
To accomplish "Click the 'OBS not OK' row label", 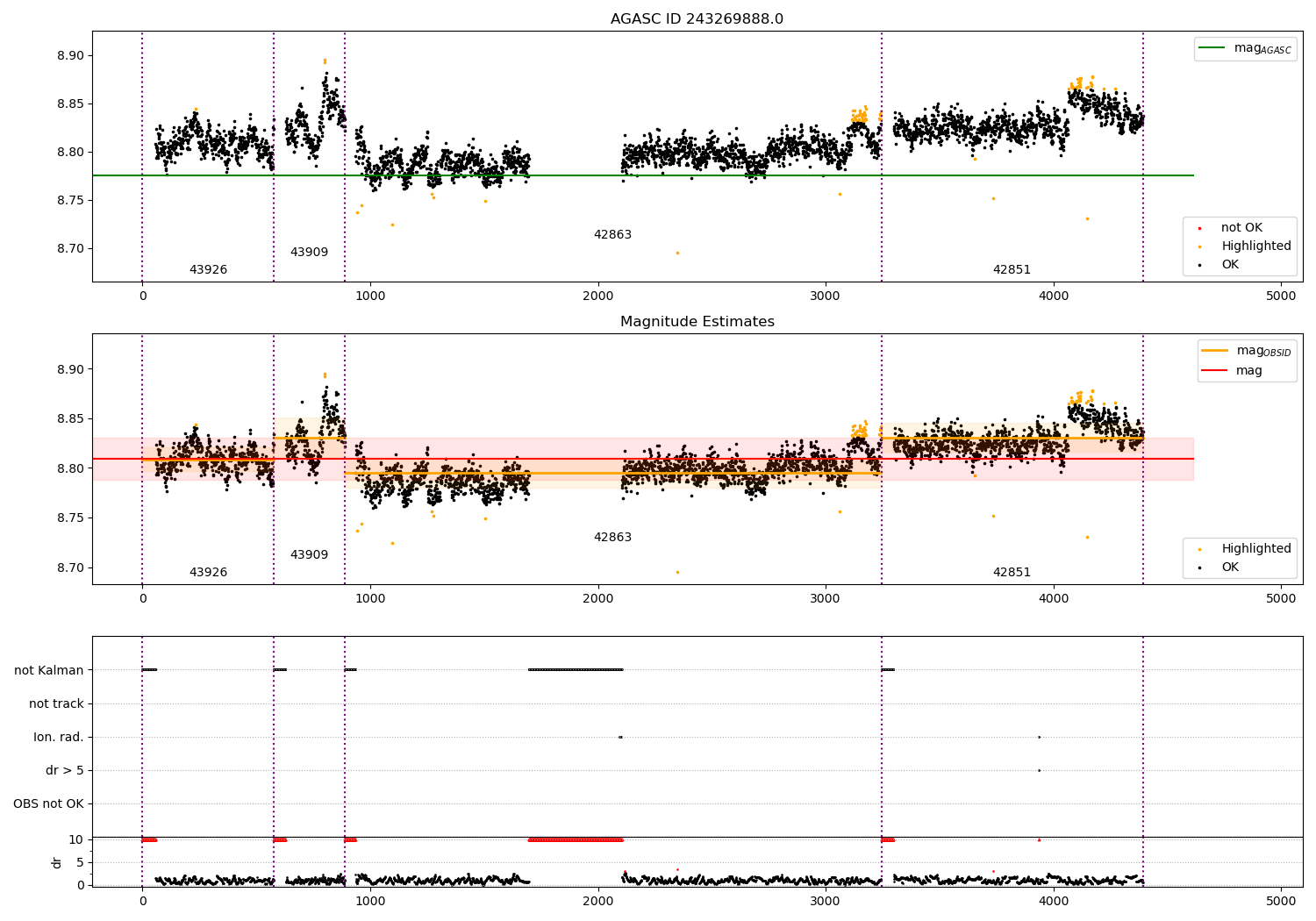I will coord(48,803).
